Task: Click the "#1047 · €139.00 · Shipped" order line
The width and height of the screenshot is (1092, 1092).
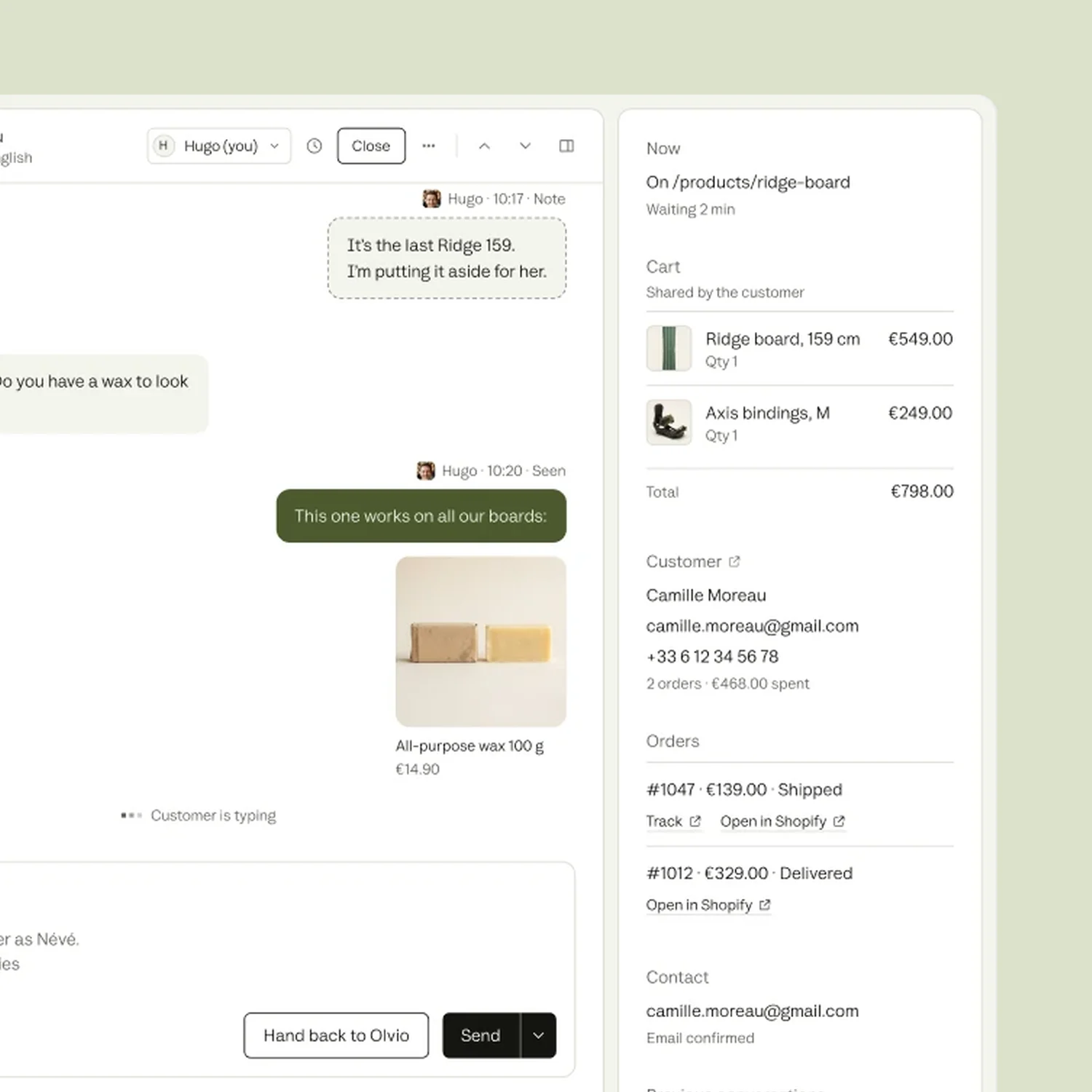Action: tap(745, 790)
